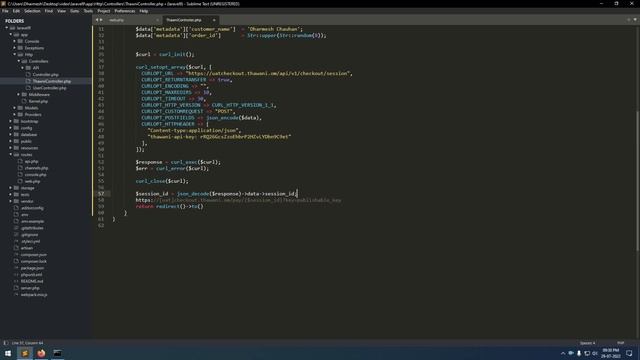Open the Project menu
640x360 pixels.
point(104,11)
